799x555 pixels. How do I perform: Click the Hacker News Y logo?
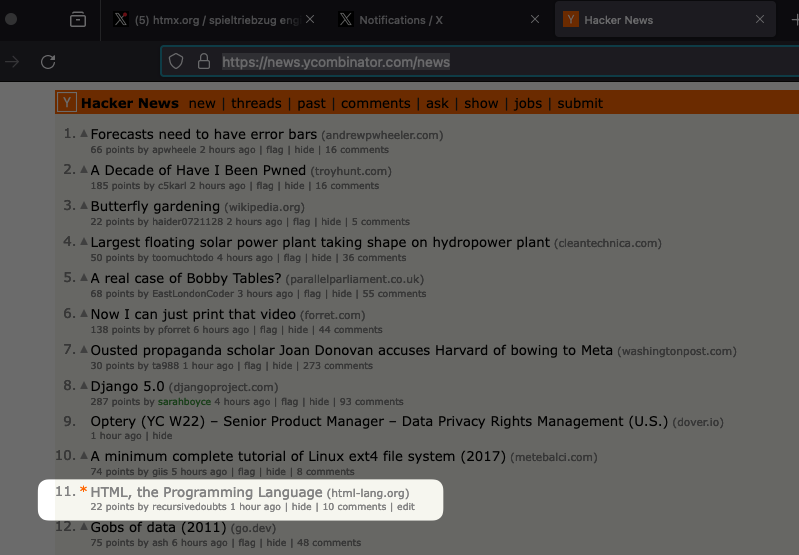coord(67,102)
